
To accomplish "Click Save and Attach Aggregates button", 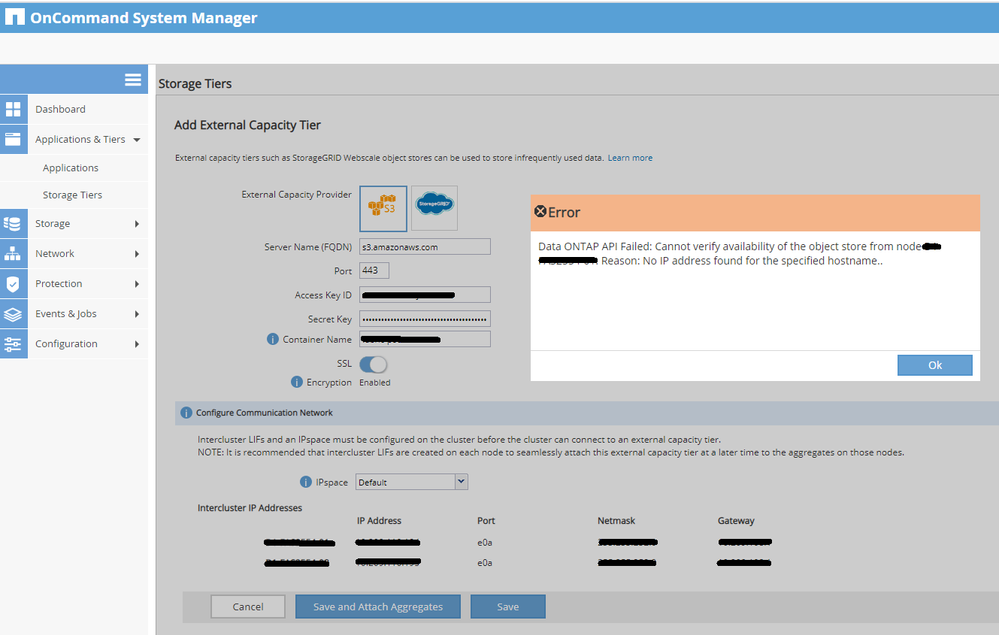I will click(x=377, y=607).
